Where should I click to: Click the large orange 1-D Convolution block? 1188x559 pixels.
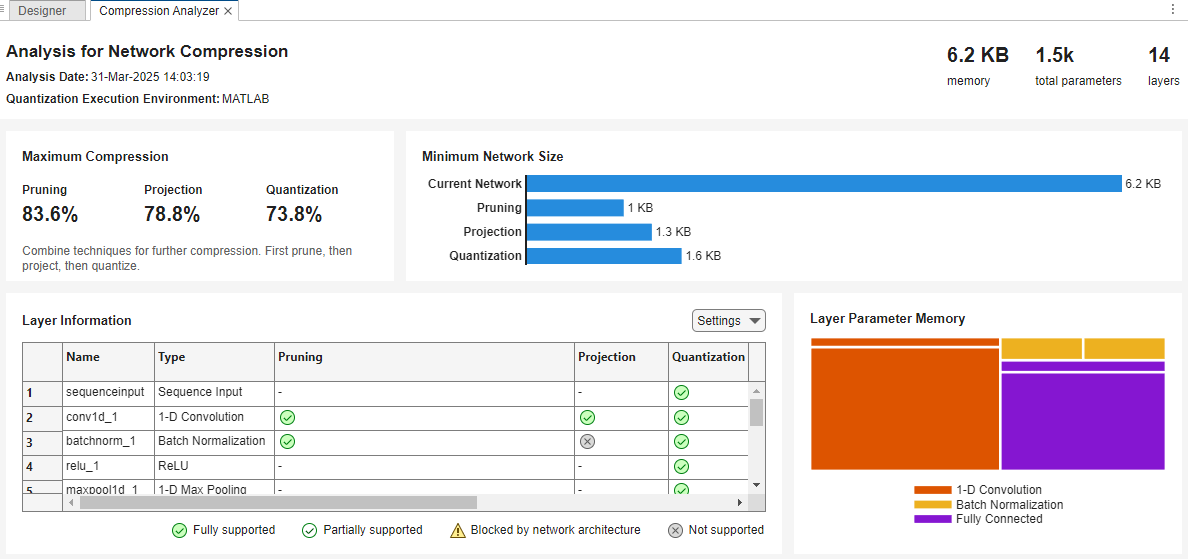tap(904, 408)
